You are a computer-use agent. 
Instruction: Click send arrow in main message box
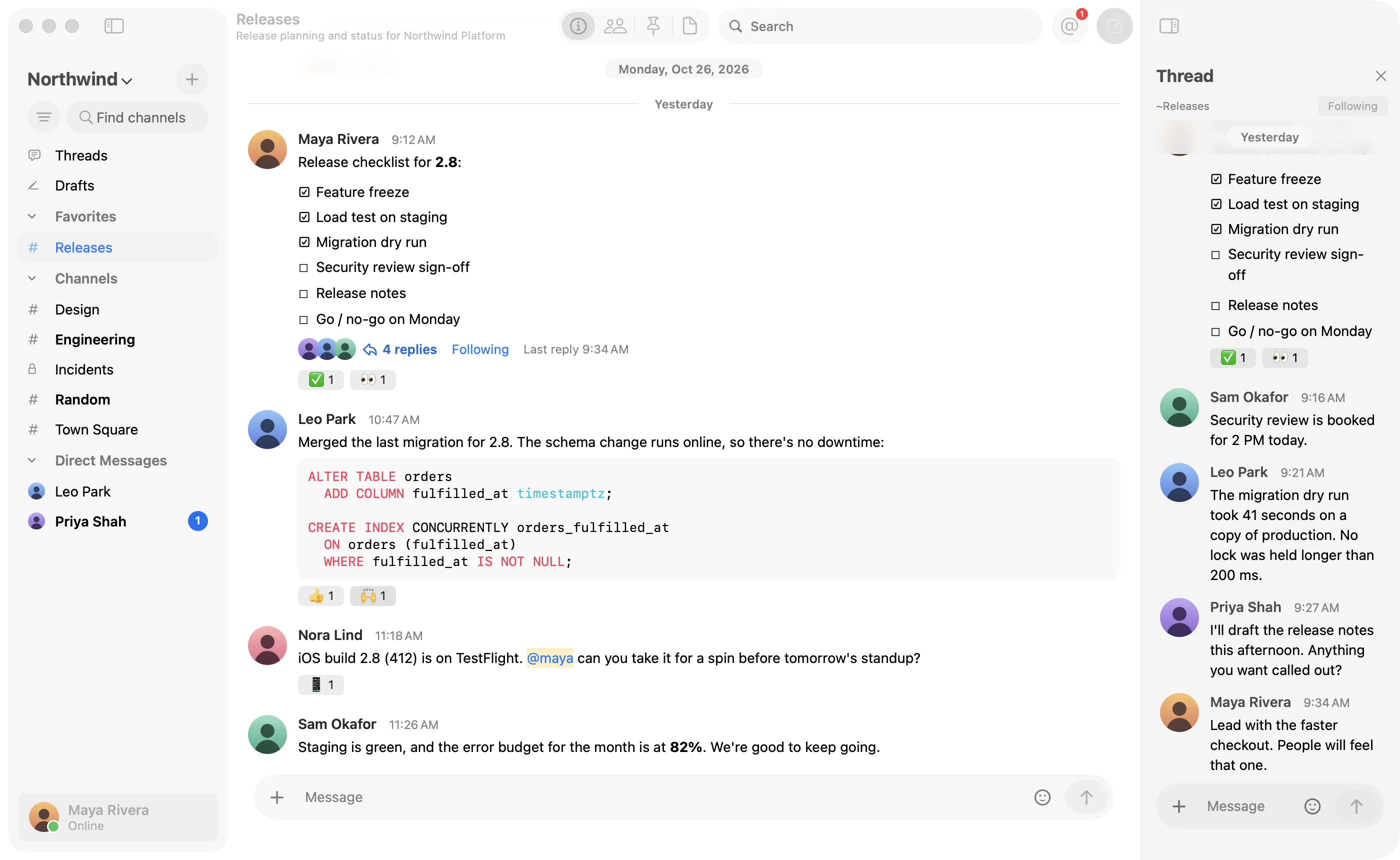1085,797
